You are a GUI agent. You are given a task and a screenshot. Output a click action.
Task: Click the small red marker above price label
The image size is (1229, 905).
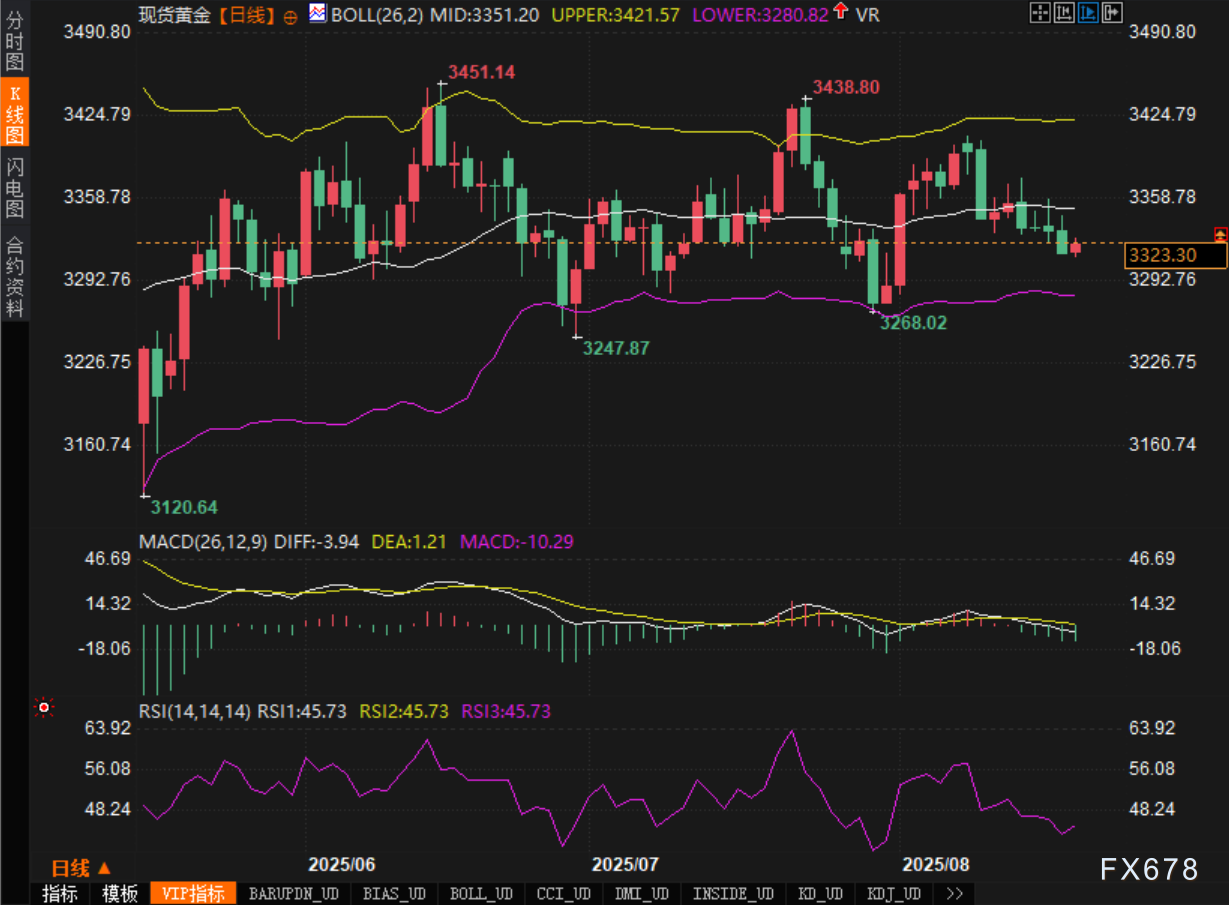click(x=1219, y=234)
